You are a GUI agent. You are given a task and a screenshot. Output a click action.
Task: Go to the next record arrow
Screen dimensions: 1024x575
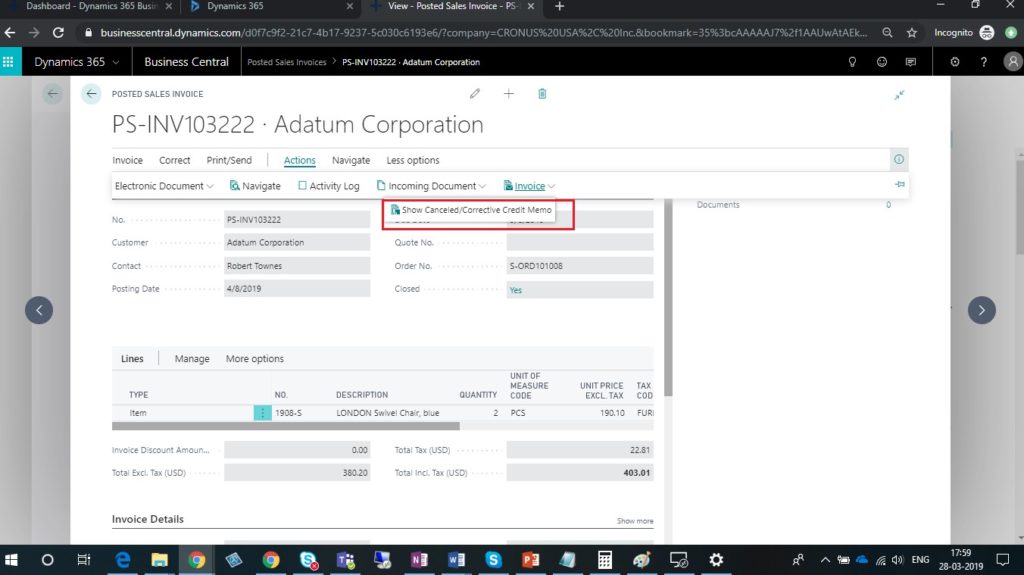click(x=982, y=310)
